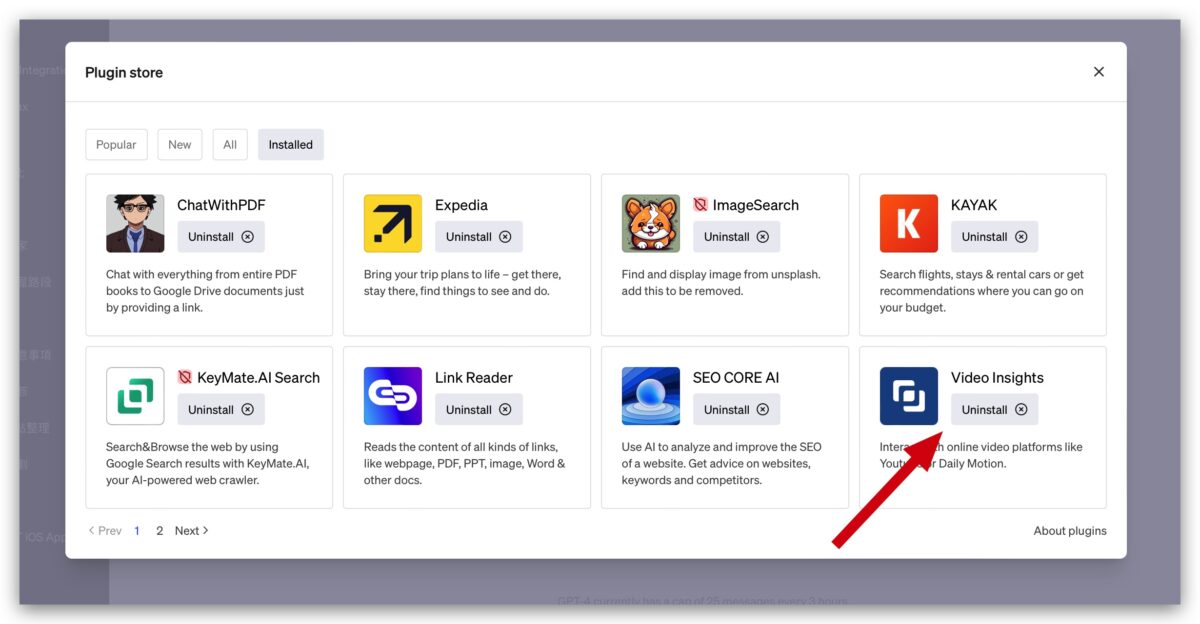Open the About plugins link
1200x624 pixels.
coord(1070,531)
